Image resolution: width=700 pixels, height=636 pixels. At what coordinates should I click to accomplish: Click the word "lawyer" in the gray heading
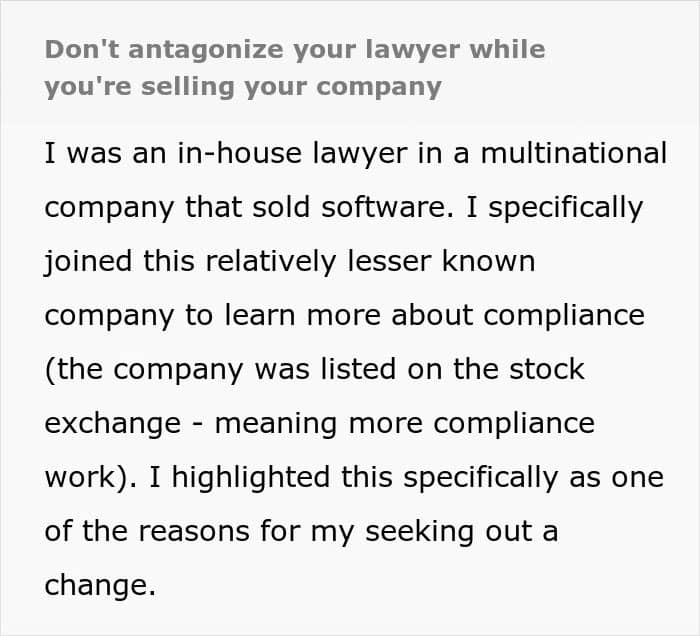(x=412, y=51)
